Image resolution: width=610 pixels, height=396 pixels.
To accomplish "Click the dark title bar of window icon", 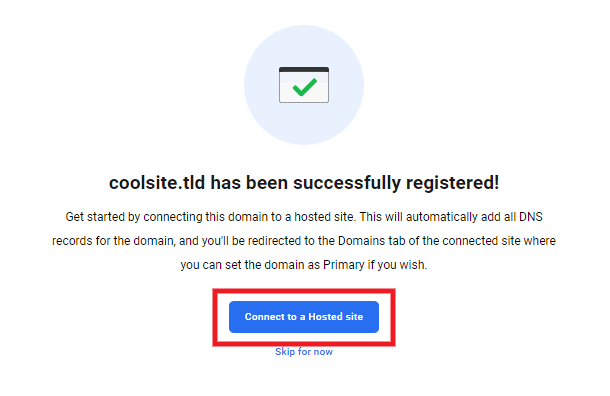I will (x=304, y=70).
